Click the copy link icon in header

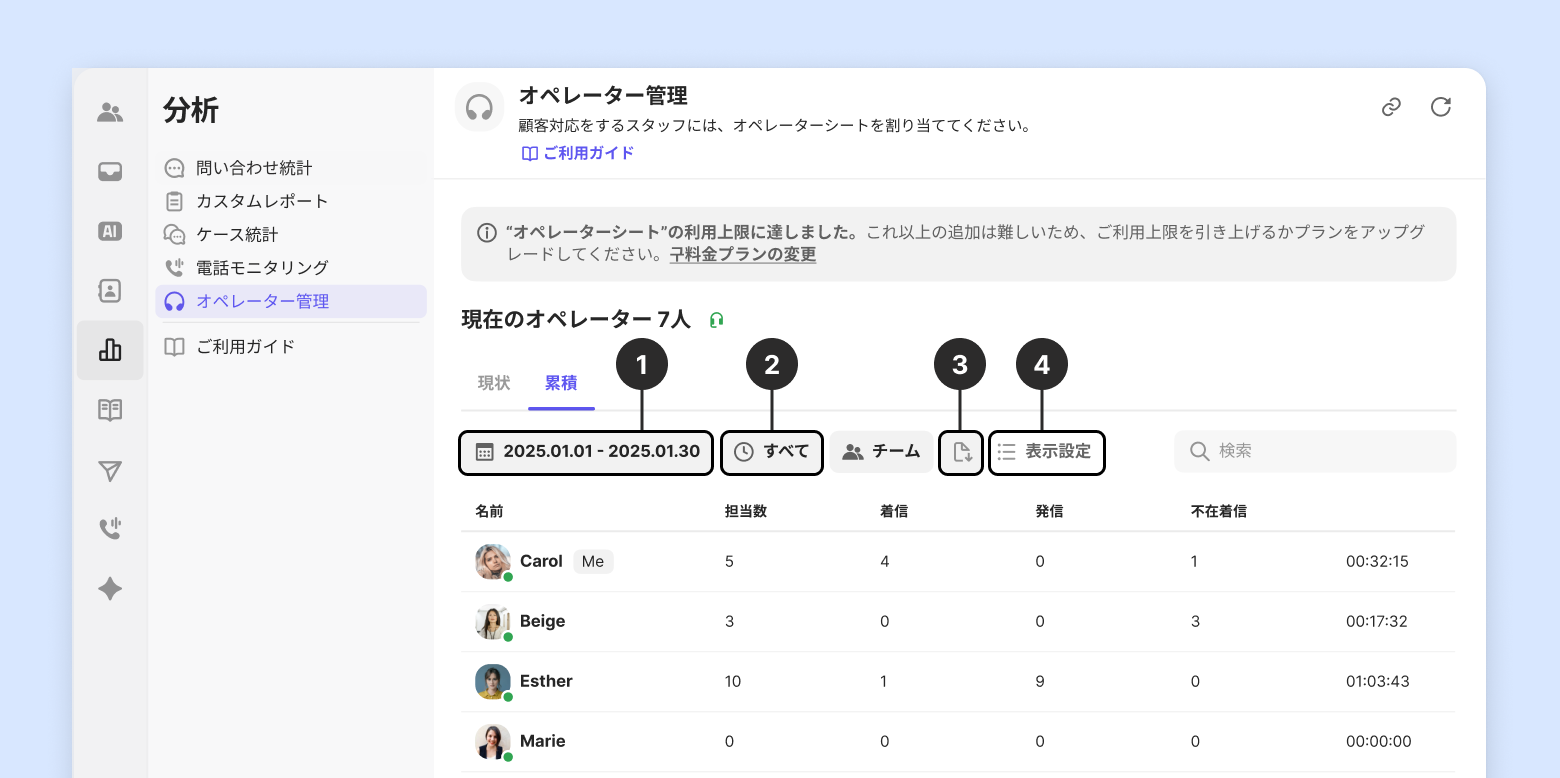point(1391,107)
